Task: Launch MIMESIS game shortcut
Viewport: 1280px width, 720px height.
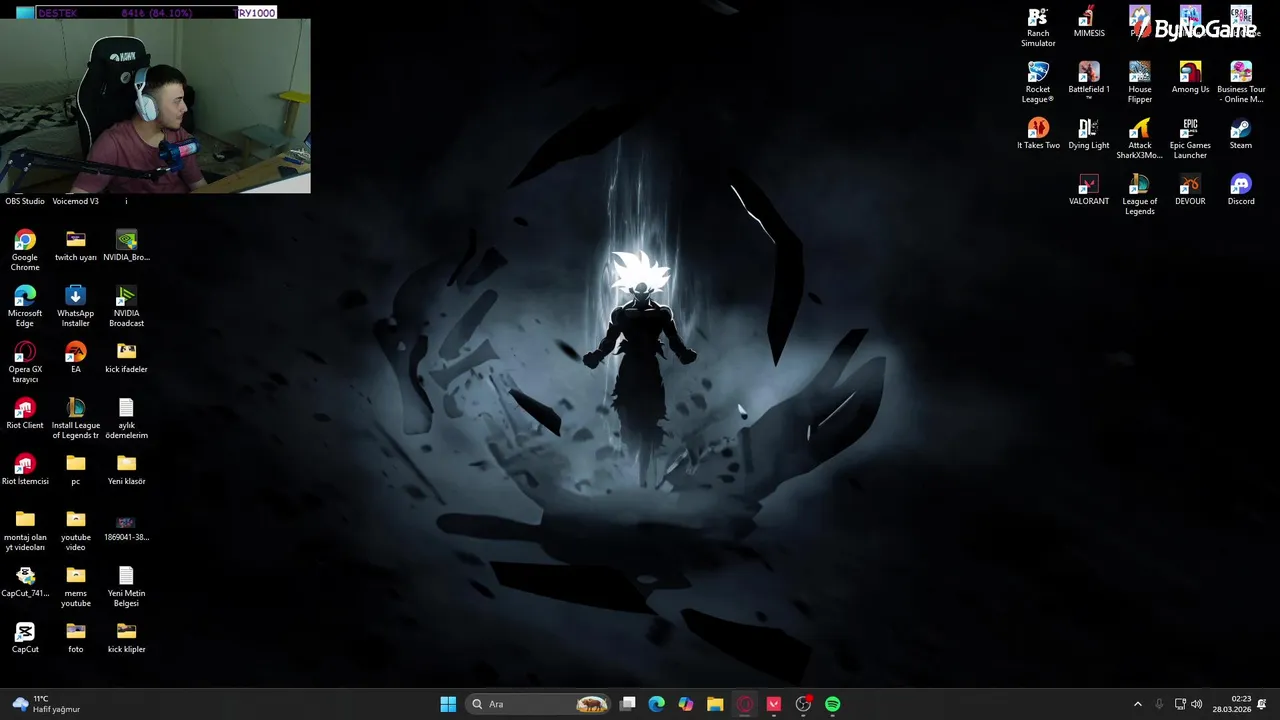Action: pos(1089,21)
